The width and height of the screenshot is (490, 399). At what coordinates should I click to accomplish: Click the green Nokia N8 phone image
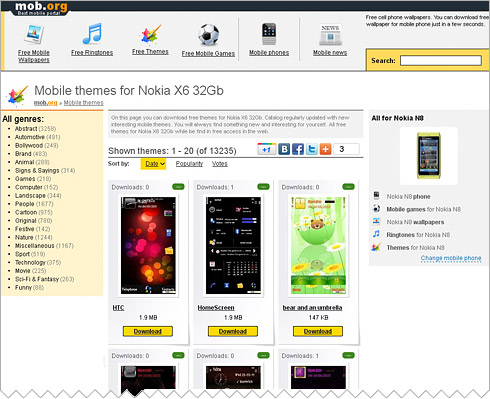(429, 155)
